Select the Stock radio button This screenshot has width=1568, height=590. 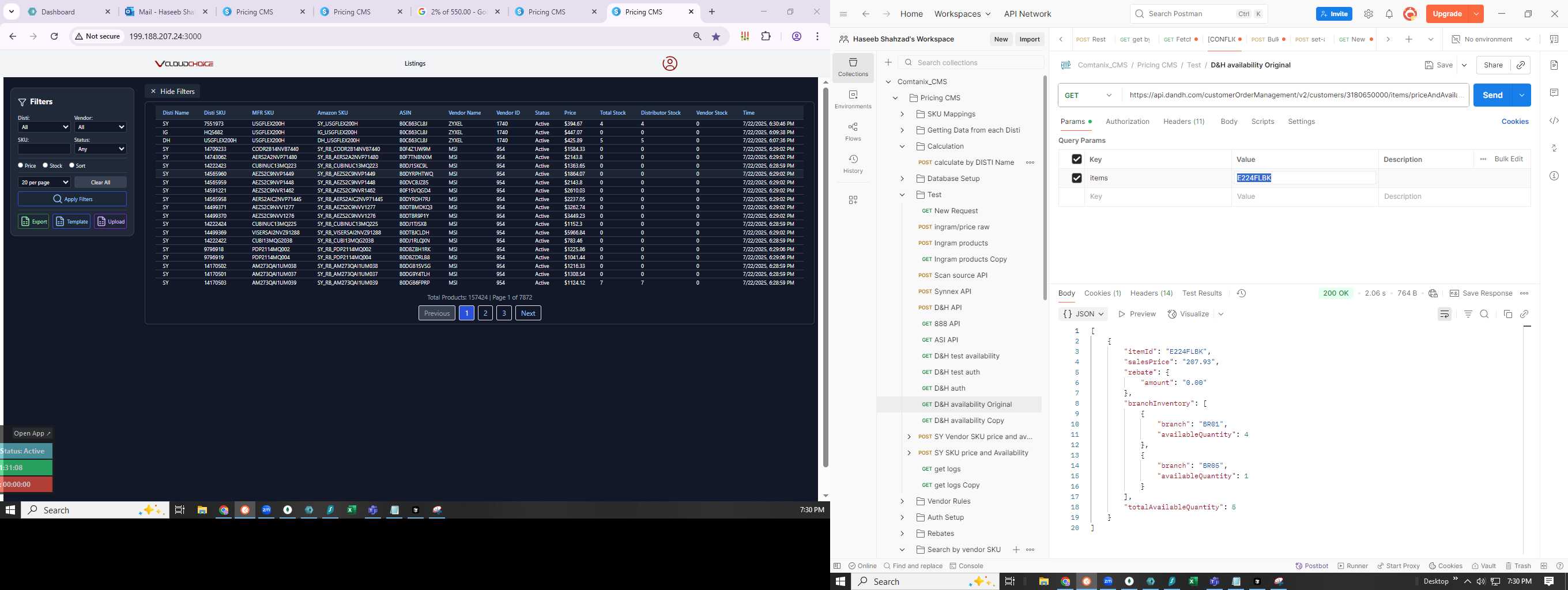[x=46, y=165]
